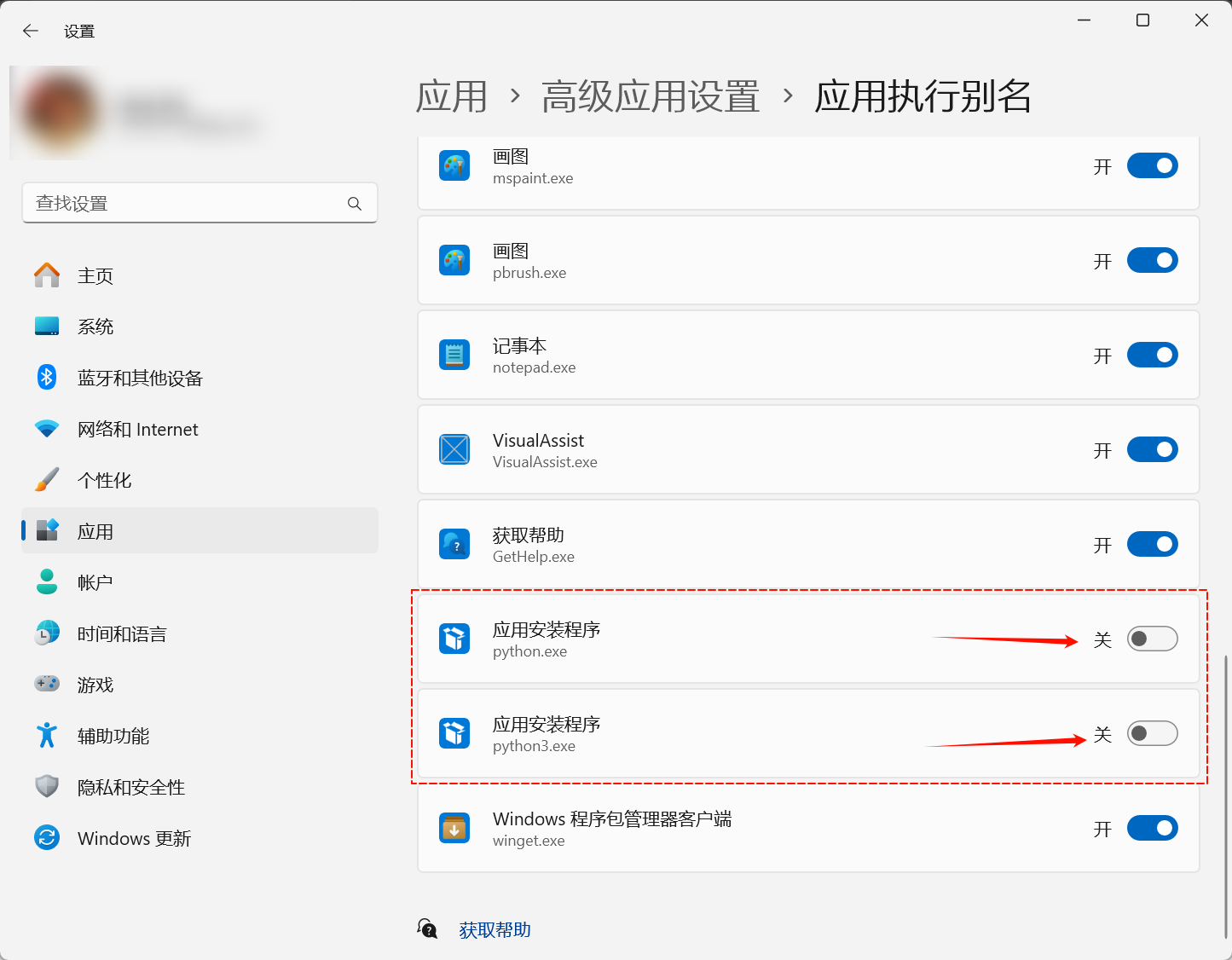Click the 辅助功能 accessibility icon
Viewport: 1232px width, 960px height.
[x=46, y=735]
